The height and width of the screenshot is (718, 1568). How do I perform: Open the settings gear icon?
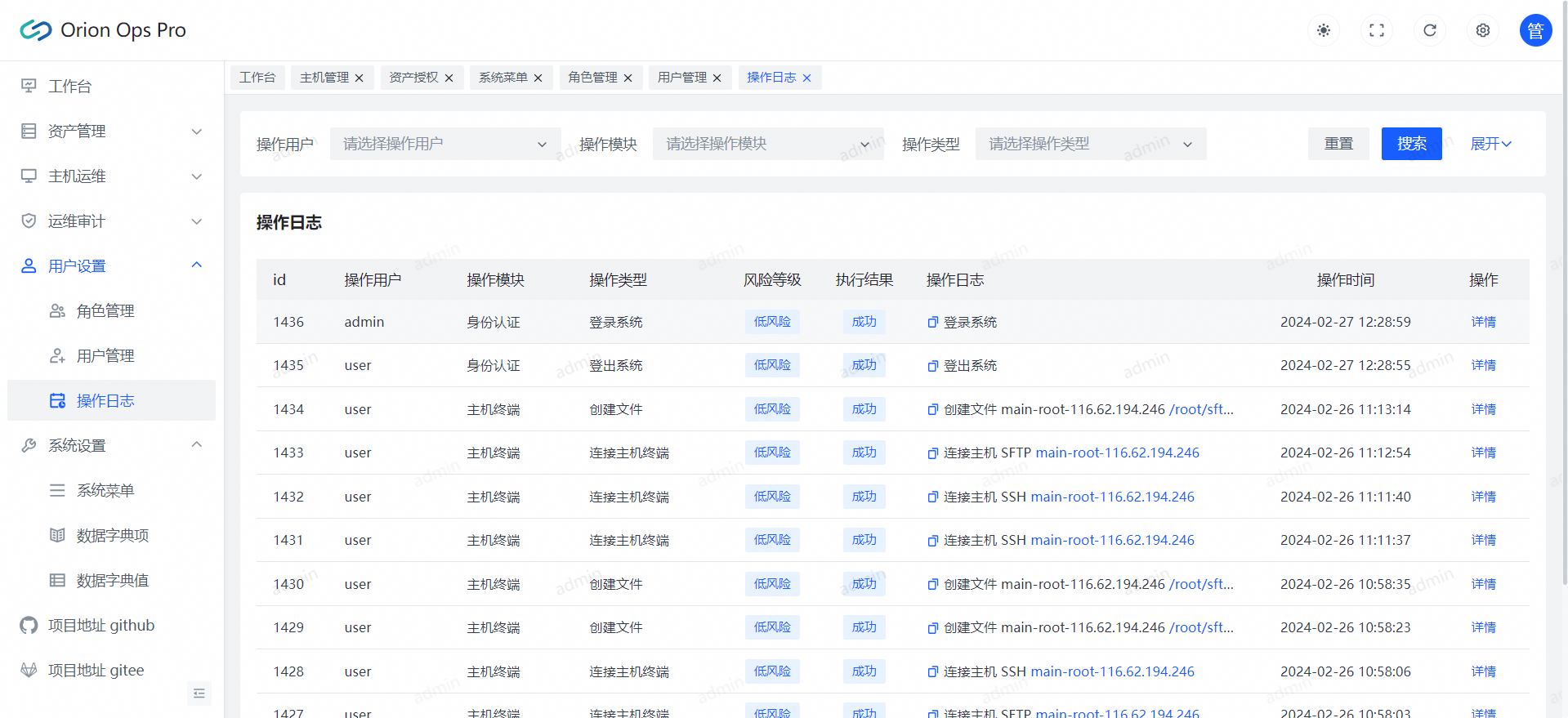(1482, 30)
